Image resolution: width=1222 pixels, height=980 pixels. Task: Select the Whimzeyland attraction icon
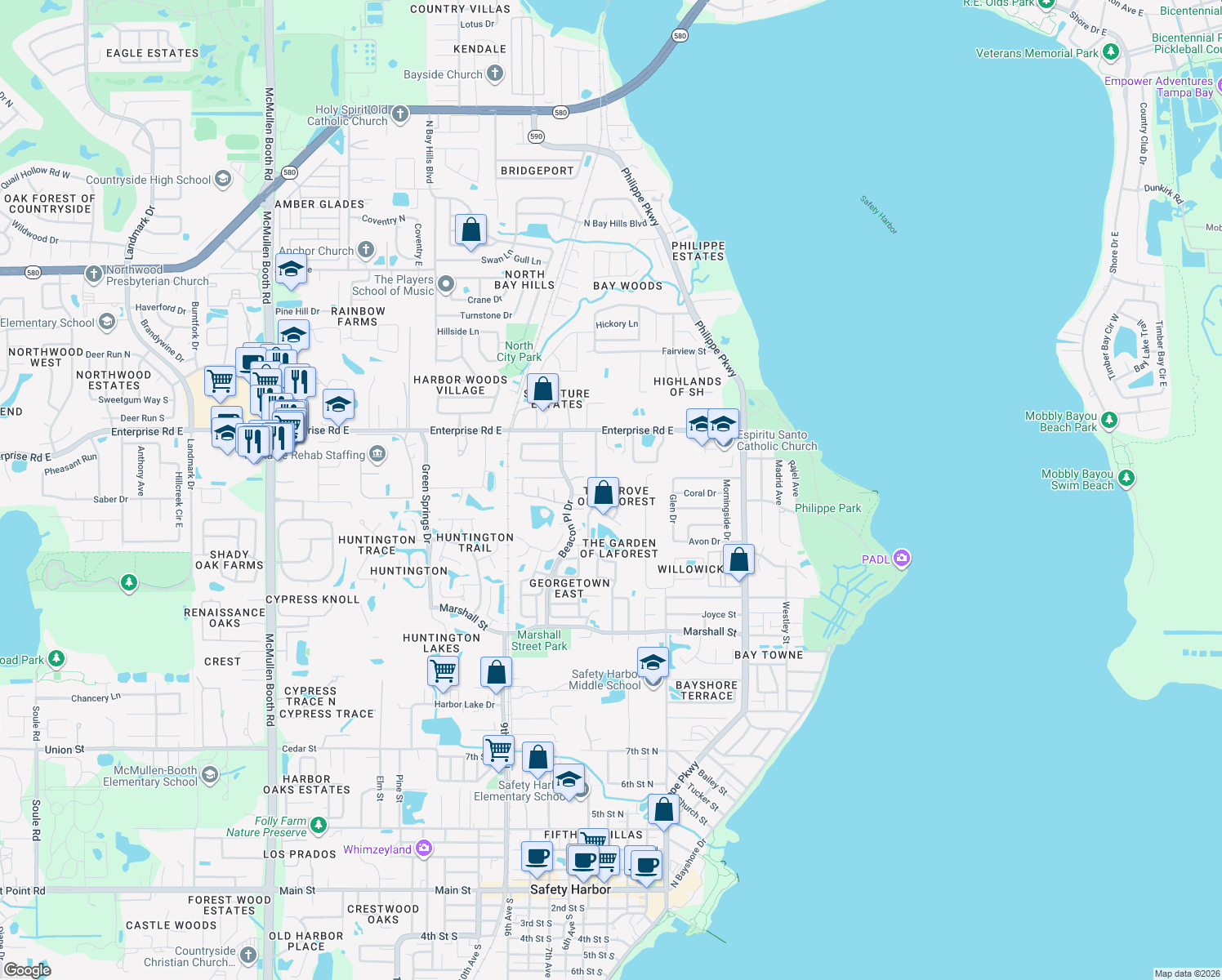pyautogui.click(x=423, y=848)
